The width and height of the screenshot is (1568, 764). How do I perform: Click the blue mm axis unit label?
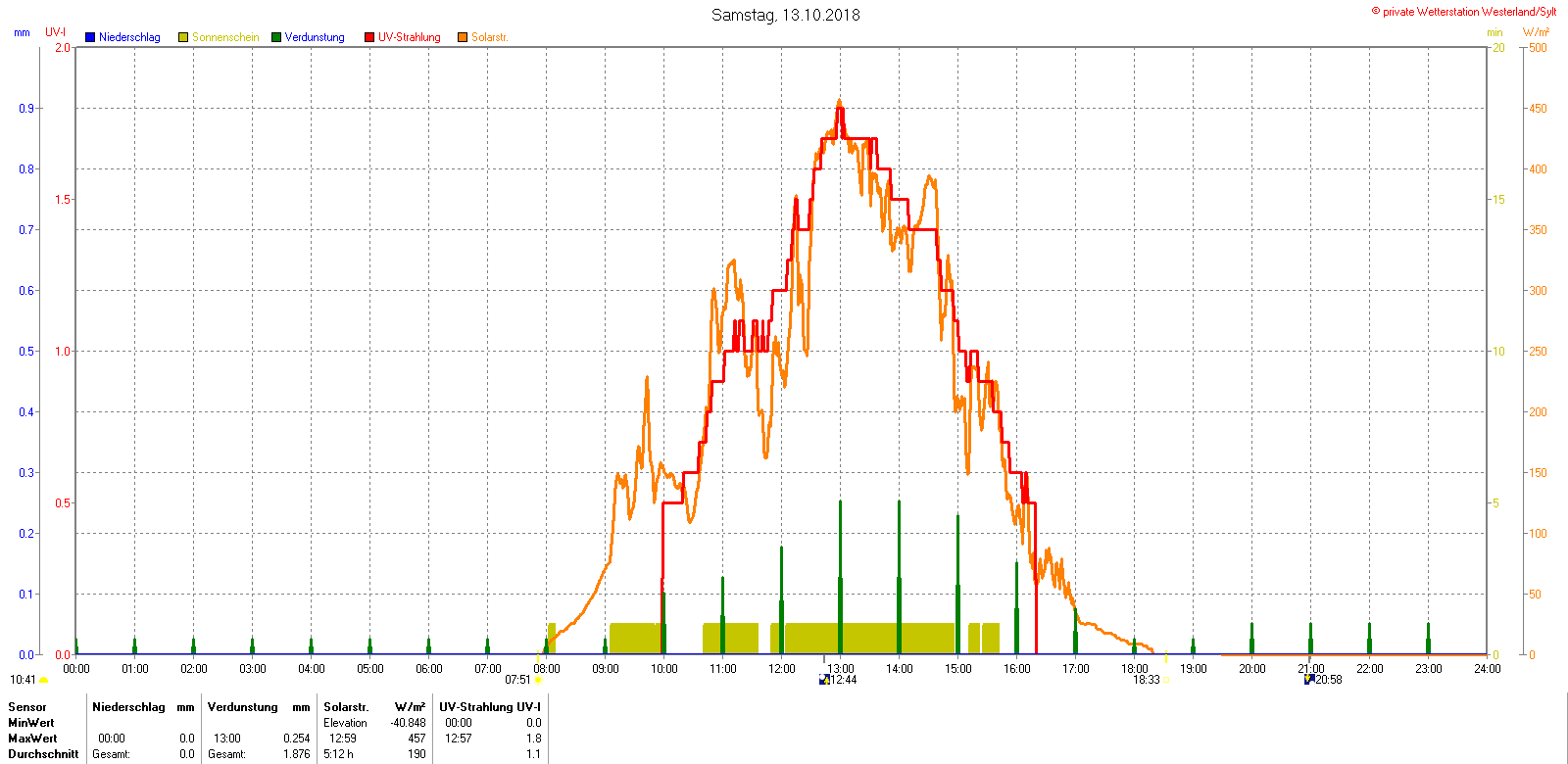[x=22, y=32]
